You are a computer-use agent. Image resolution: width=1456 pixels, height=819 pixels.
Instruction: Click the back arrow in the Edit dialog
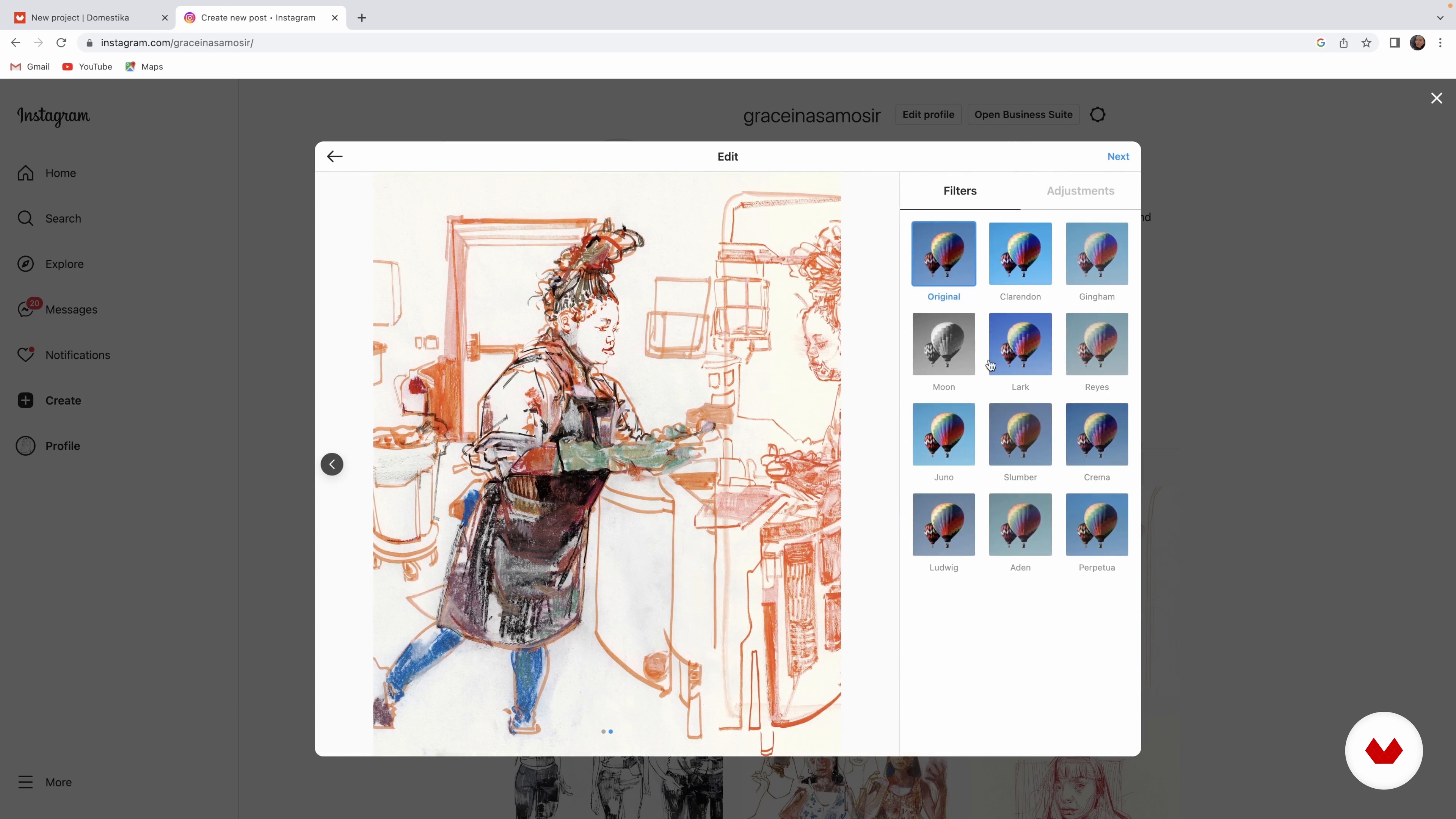click(x=334, y=157)
